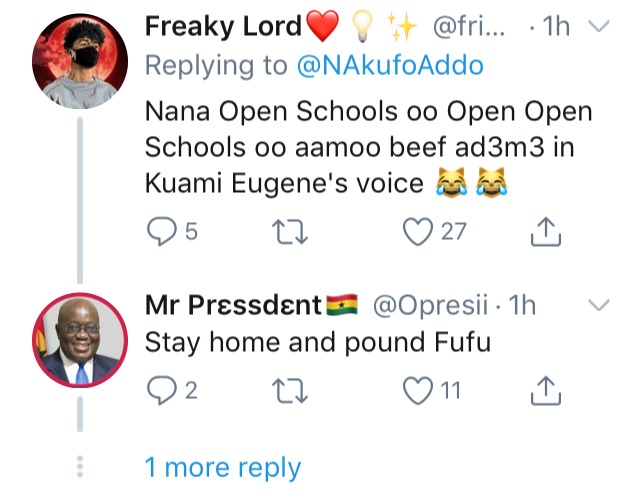Reply to Mr Prɛssdɛnt's tweet

tap(161, 389)
